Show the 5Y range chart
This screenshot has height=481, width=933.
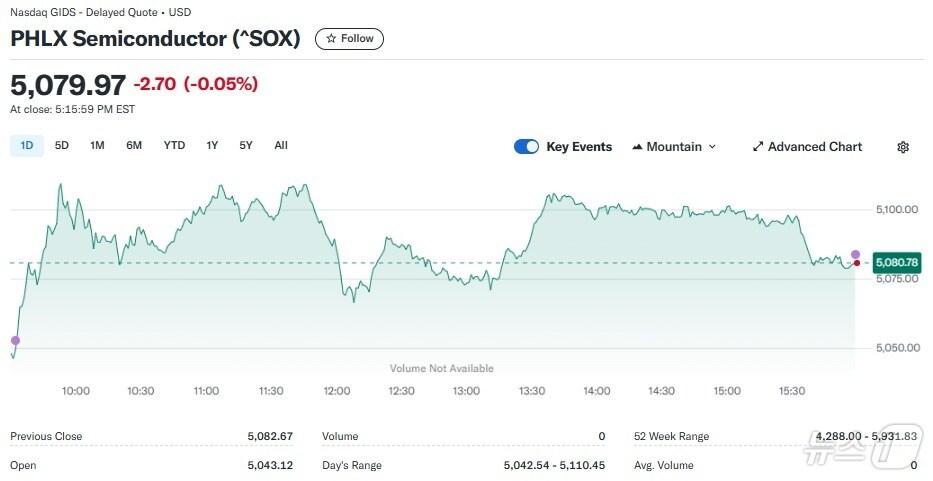(x=246, y=146)
